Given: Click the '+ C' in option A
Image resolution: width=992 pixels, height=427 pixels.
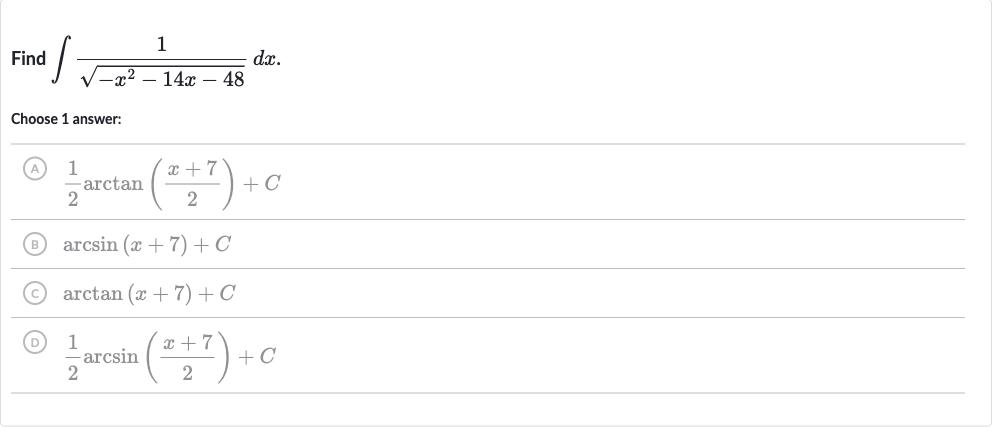Looking at the screenshot, I should coord(261,183).
